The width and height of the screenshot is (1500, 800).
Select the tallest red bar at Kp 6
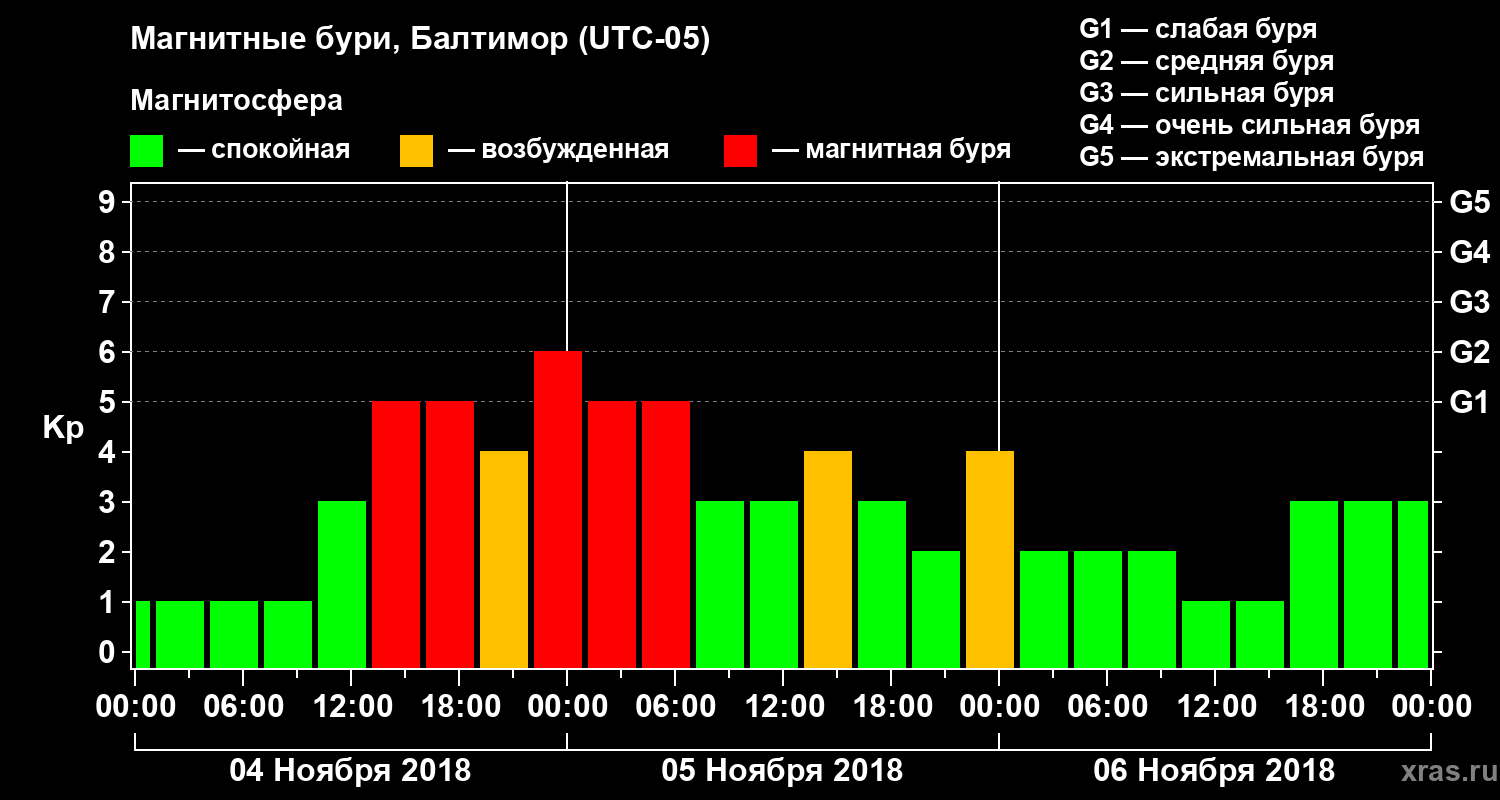(558, 510)
